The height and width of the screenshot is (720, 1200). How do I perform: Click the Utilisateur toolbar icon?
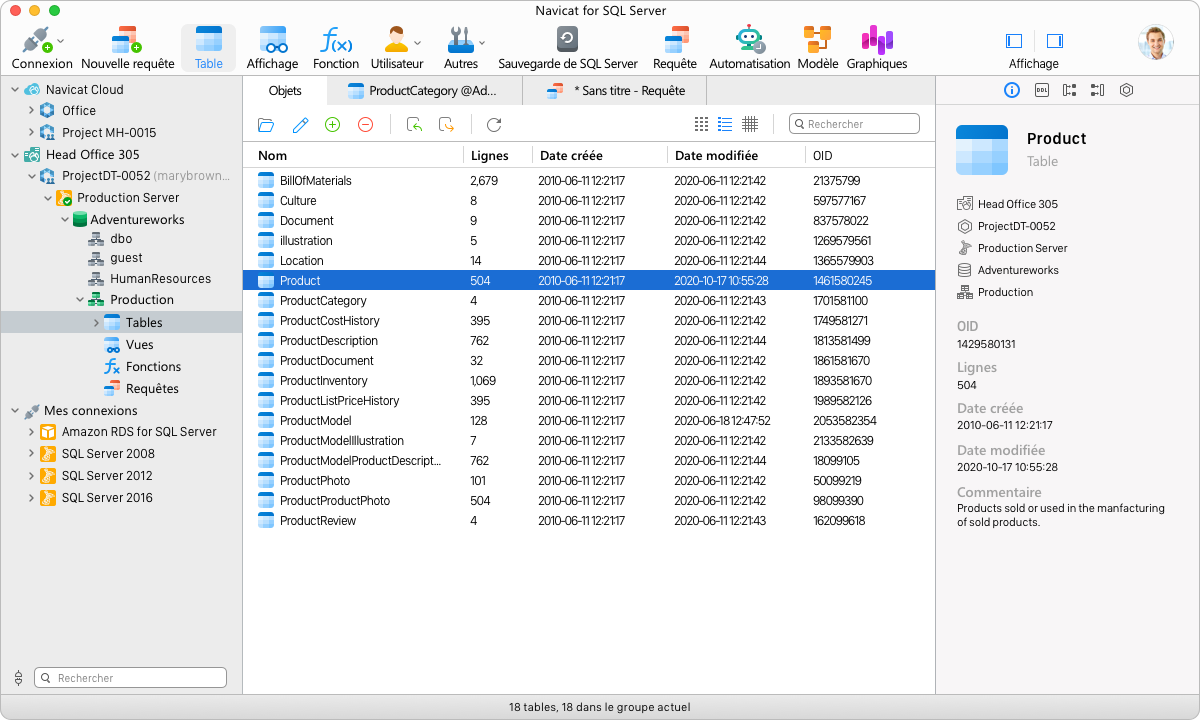tap(396, 41)
